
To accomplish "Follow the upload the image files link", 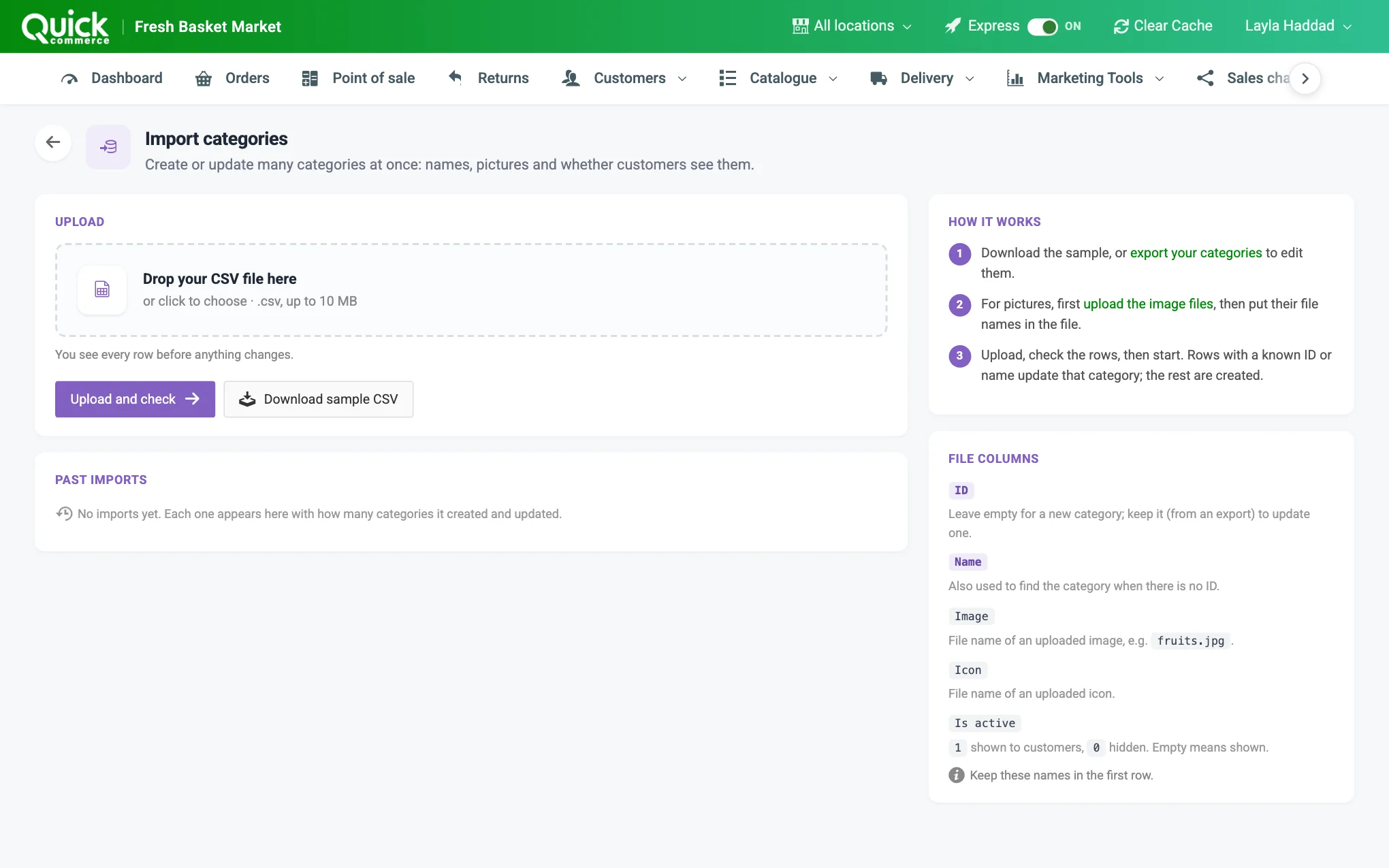I will point(1148,304).
